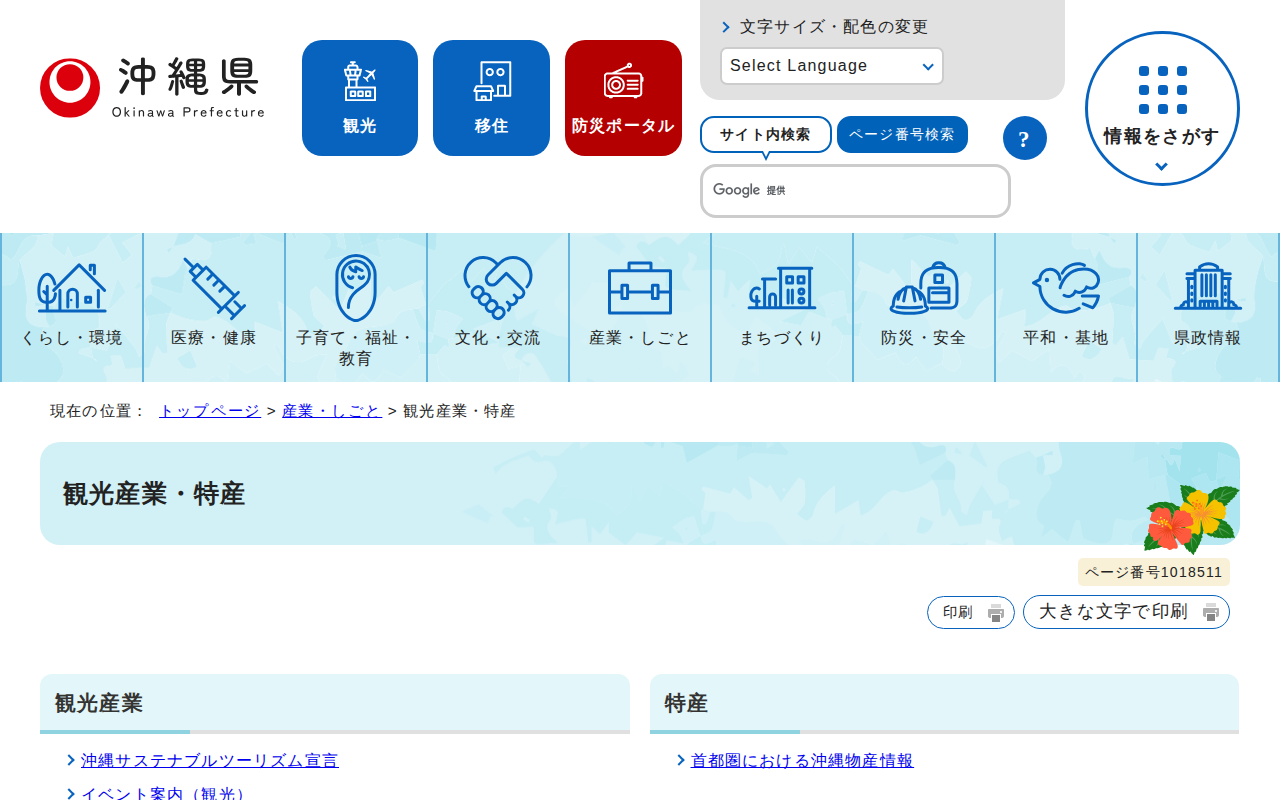This screenshot has height=800, width=1280.
Task: Open the 移住 building button
Action: coord(491,98)
